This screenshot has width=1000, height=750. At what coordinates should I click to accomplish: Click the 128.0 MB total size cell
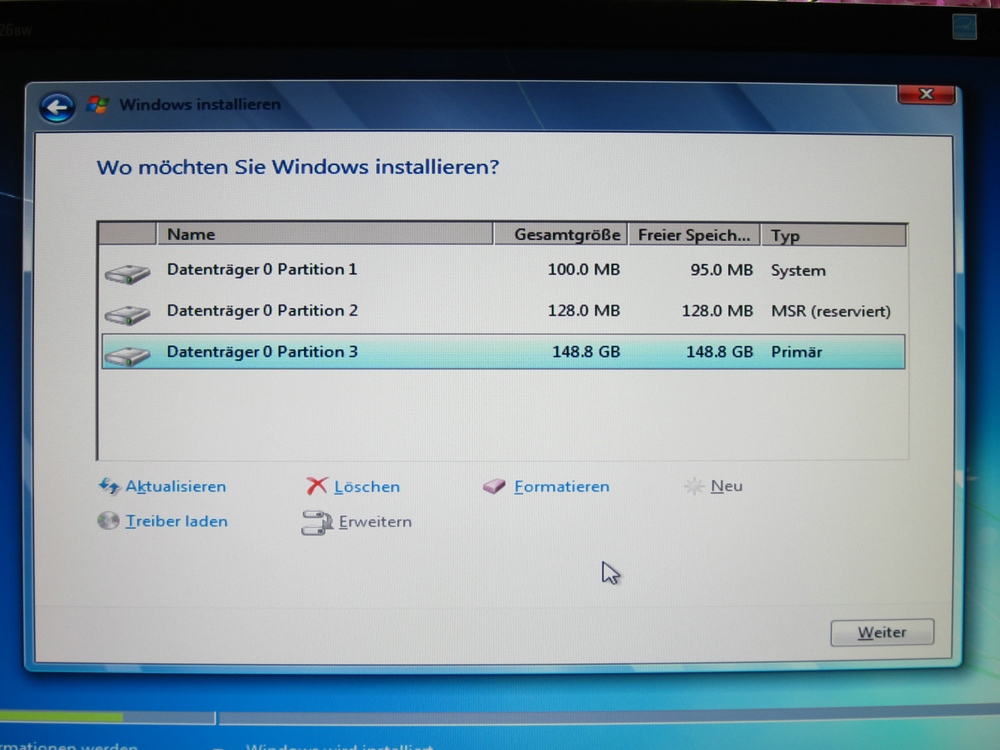pyautogui.click(x=584, y=311)
